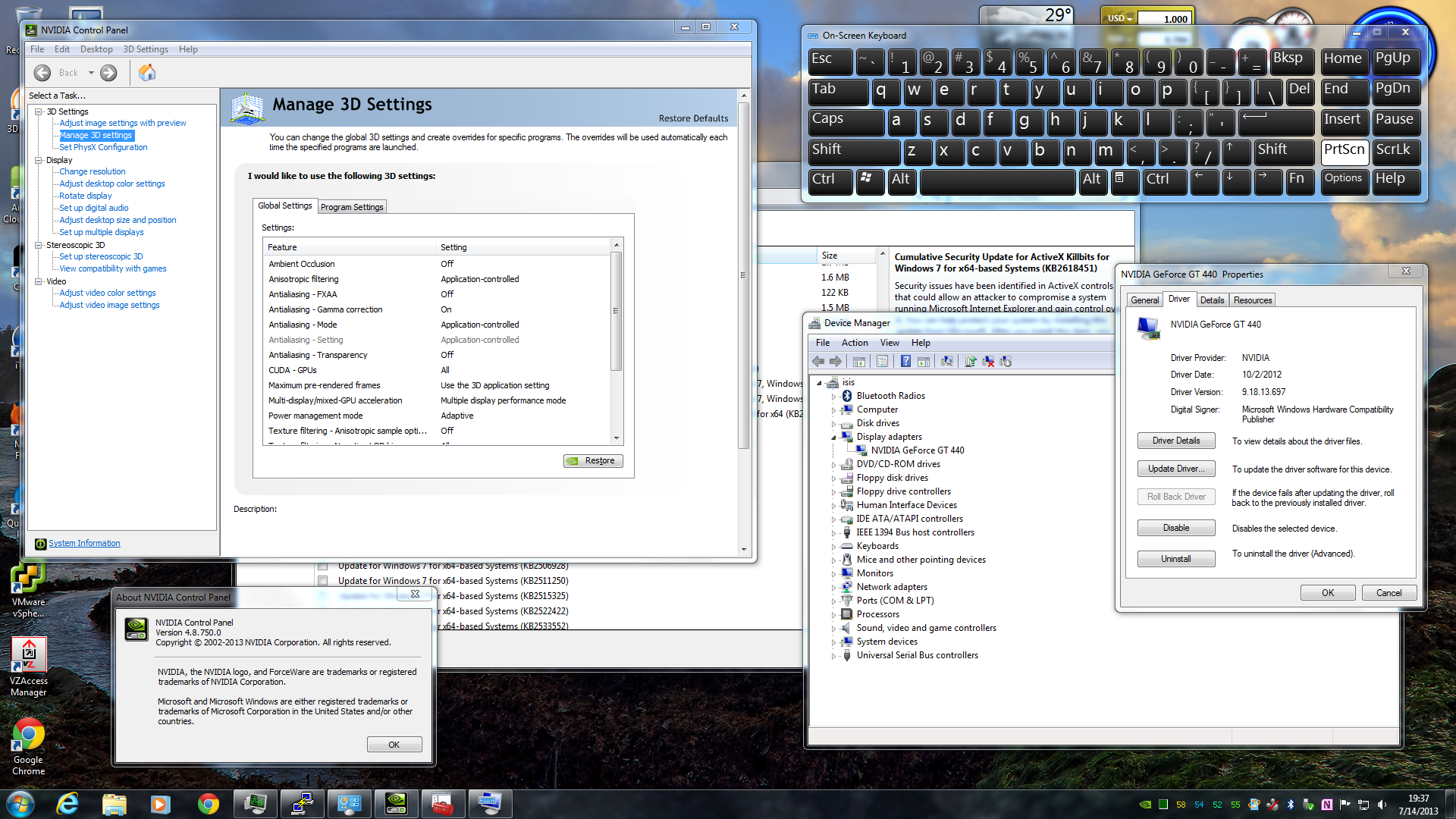Expand Network adapters node
The width and height of the screenshot is (1456, 819).
(833, 588)
